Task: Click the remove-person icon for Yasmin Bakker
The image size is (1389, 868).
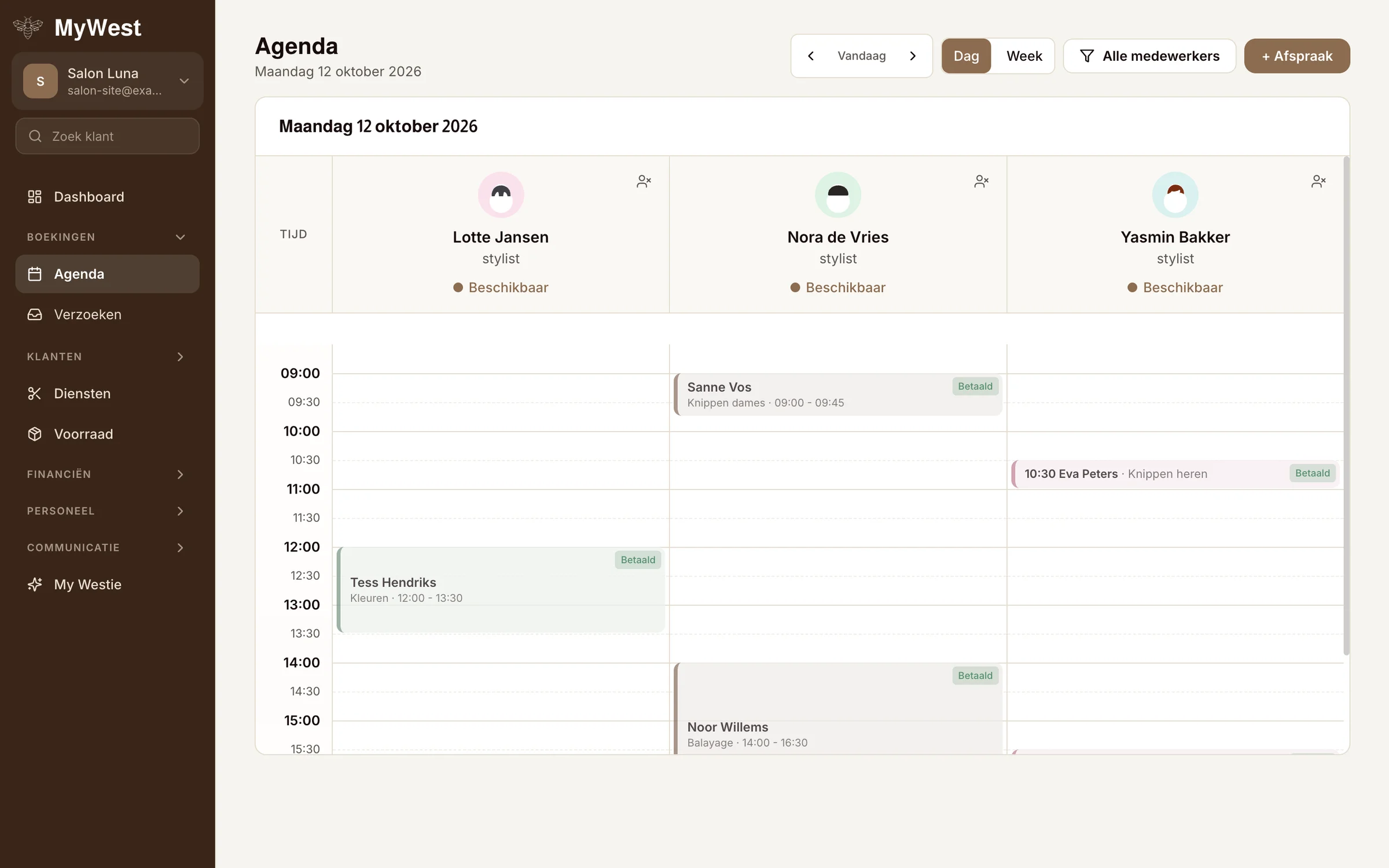Action: [1318, 181]
